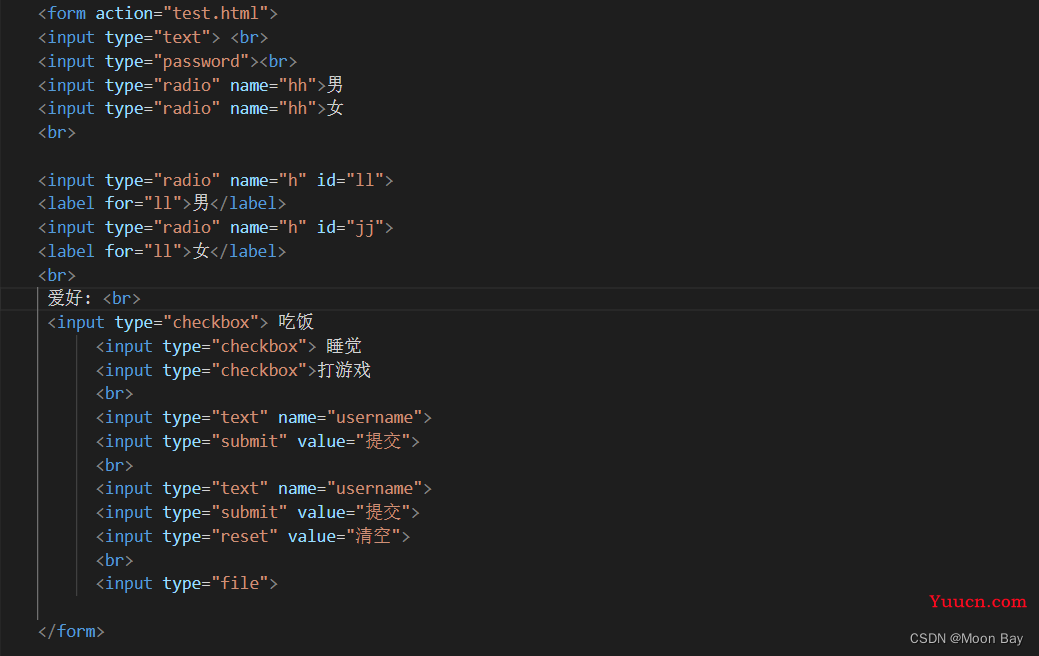Click the "text" value in the second code line

coord(182,38)
